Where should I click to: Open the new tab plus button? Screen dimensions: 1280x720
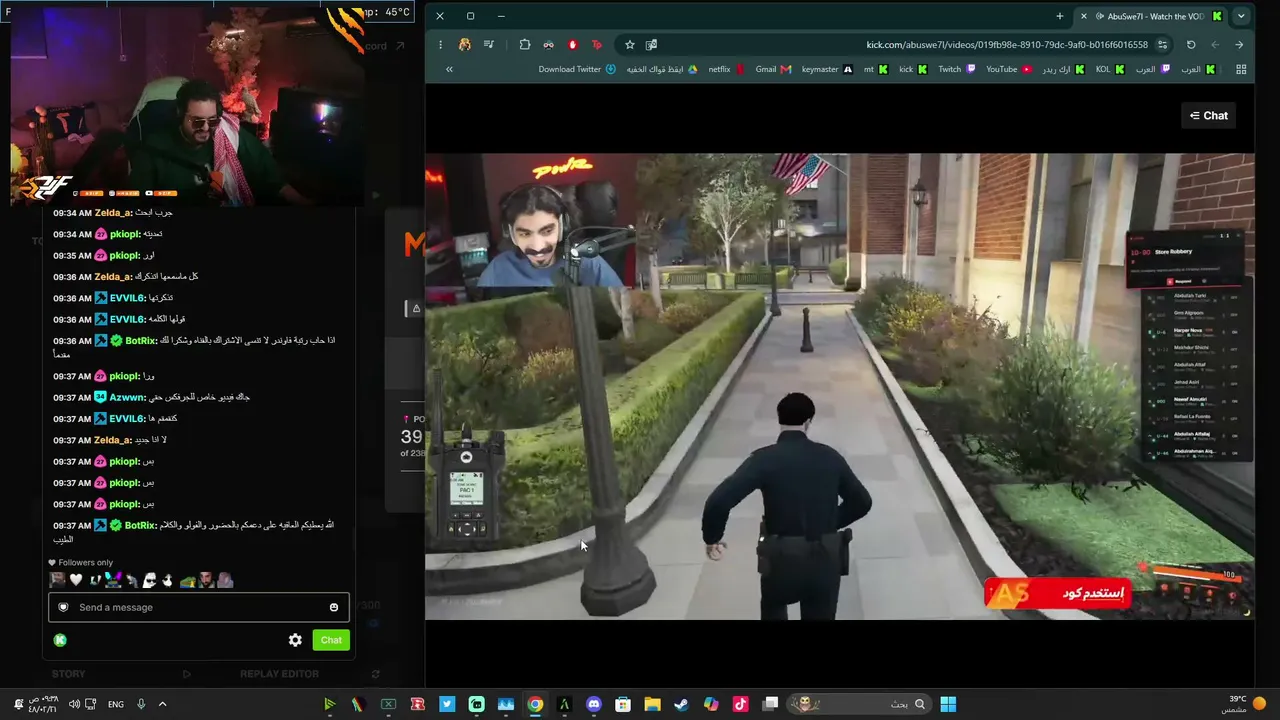pyautogui.click(x=1060, y=16)
